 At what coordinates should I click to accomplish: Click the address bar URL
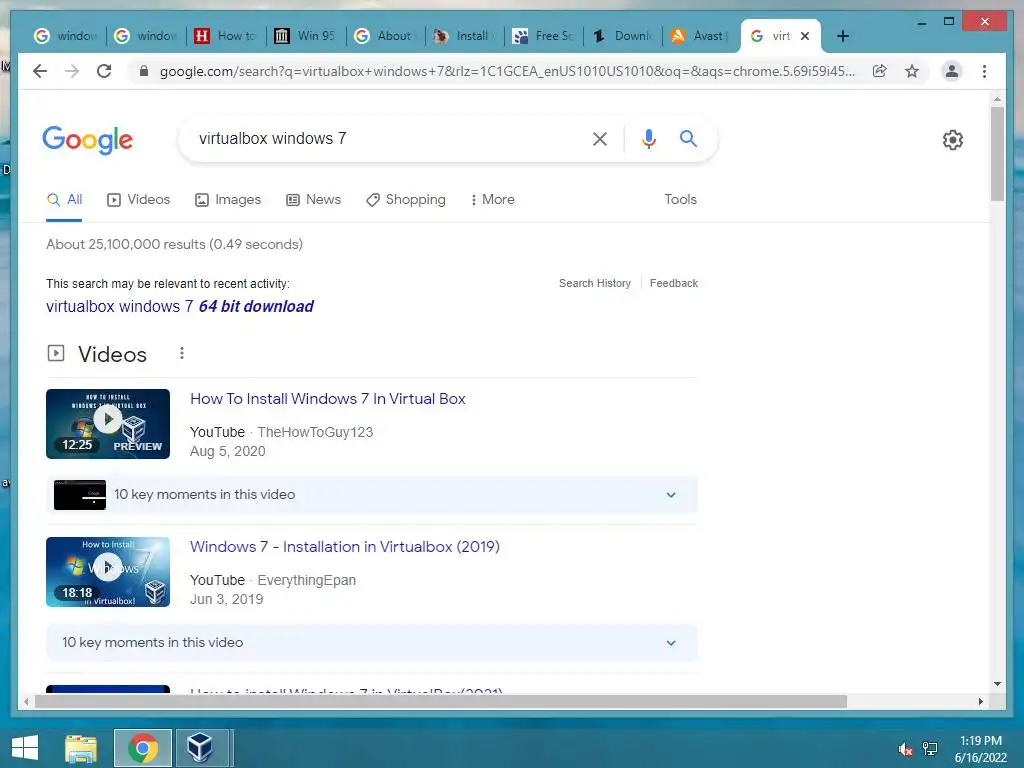tap(507, 71)
